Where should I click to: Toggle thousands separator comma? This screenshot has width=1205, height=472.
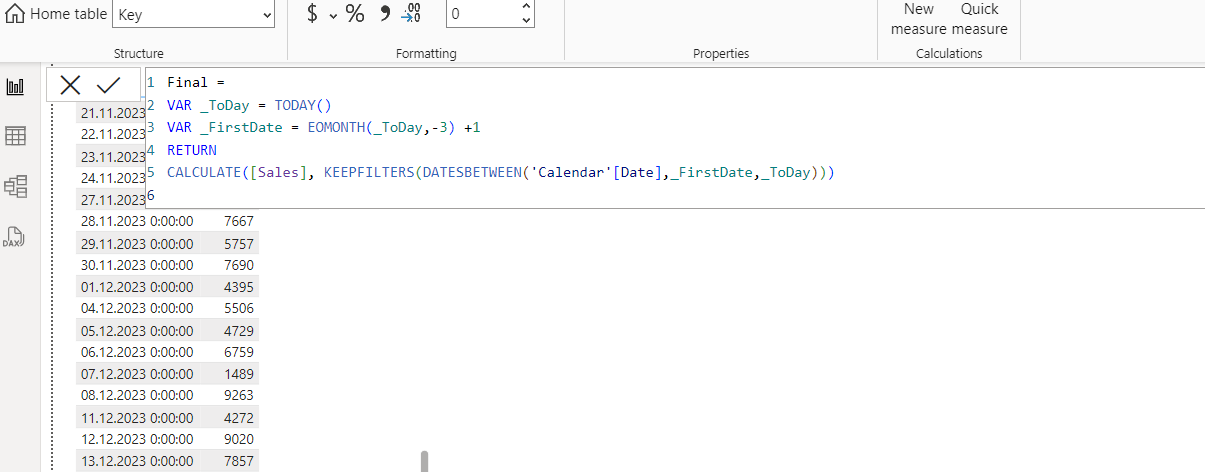[385, 14]
